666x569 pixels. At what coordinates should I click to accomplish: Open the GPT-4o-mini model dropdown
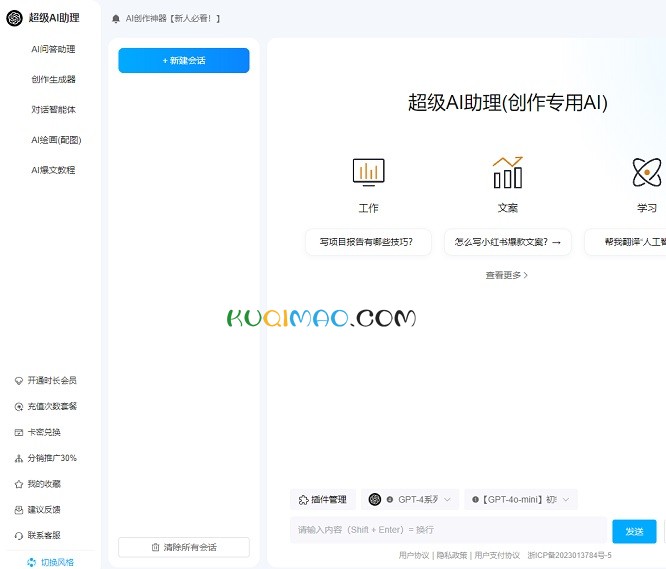click(521, 500)
